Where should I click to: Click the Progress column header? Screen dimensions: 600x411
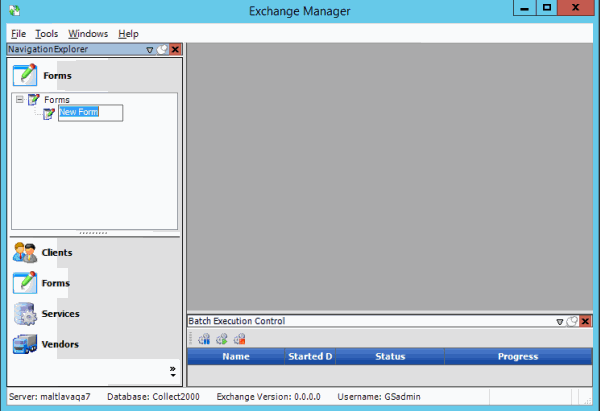point(517,356)
